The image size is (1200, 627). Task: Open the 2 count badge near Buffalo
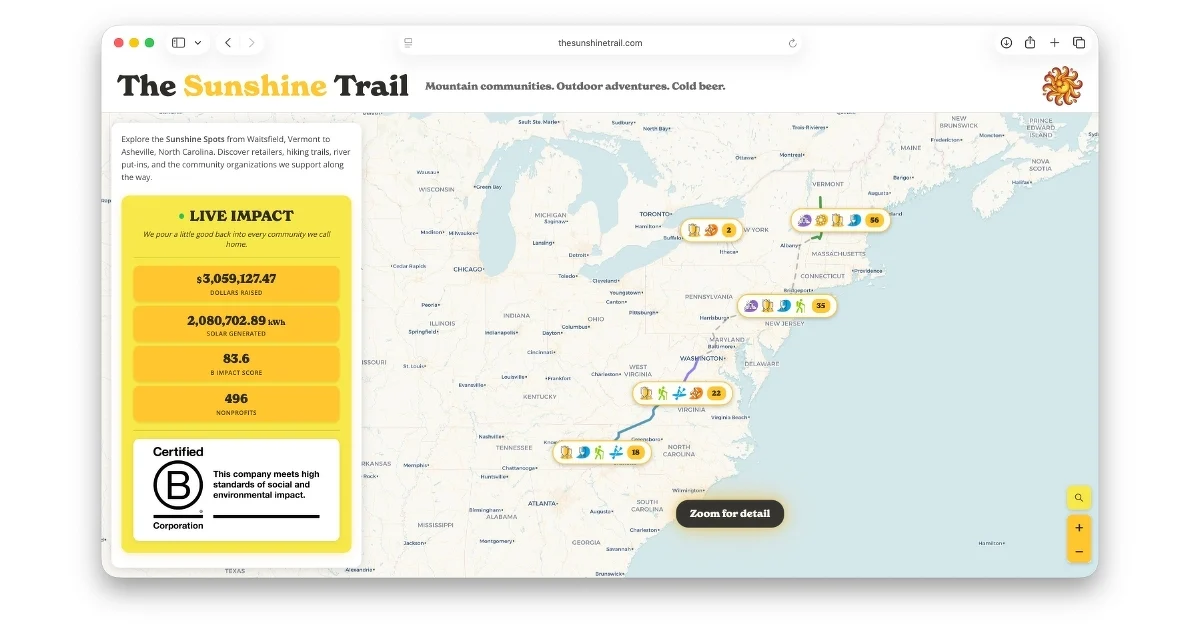pyautogui.click(x=729, y=230)
